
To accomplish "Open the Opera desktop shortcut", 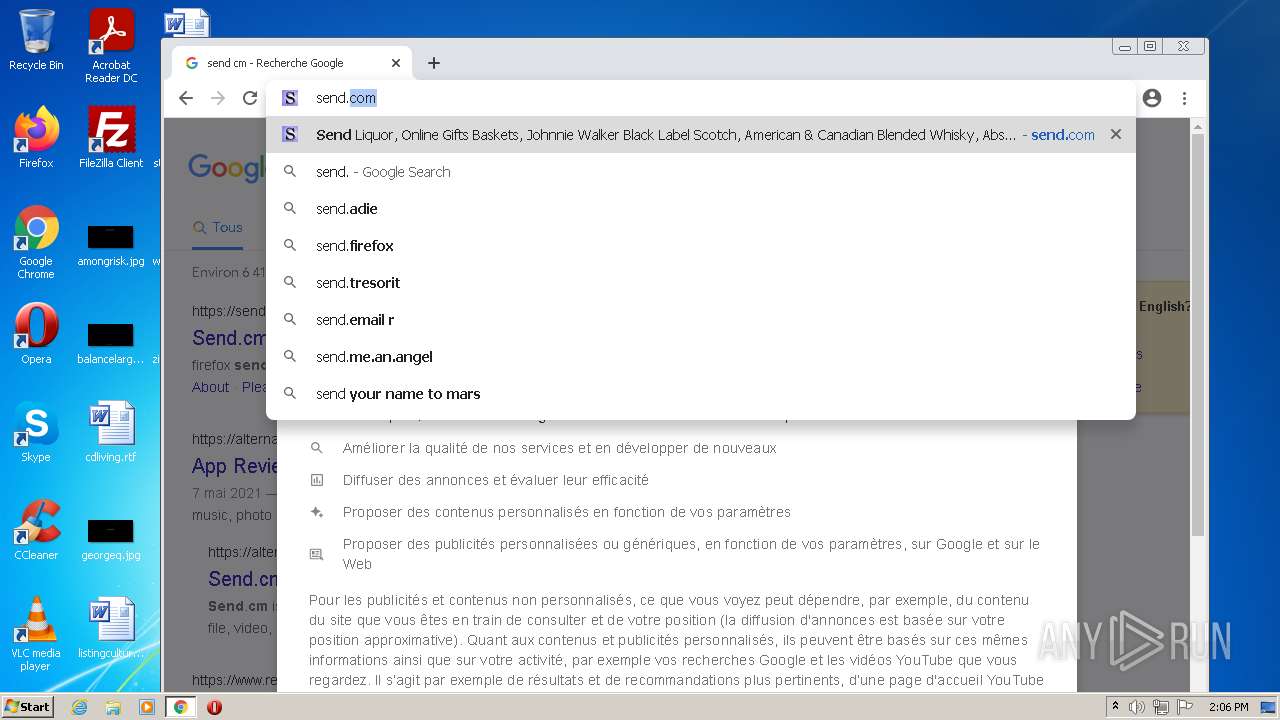I will pyautogui.click(x=36, y=334).
